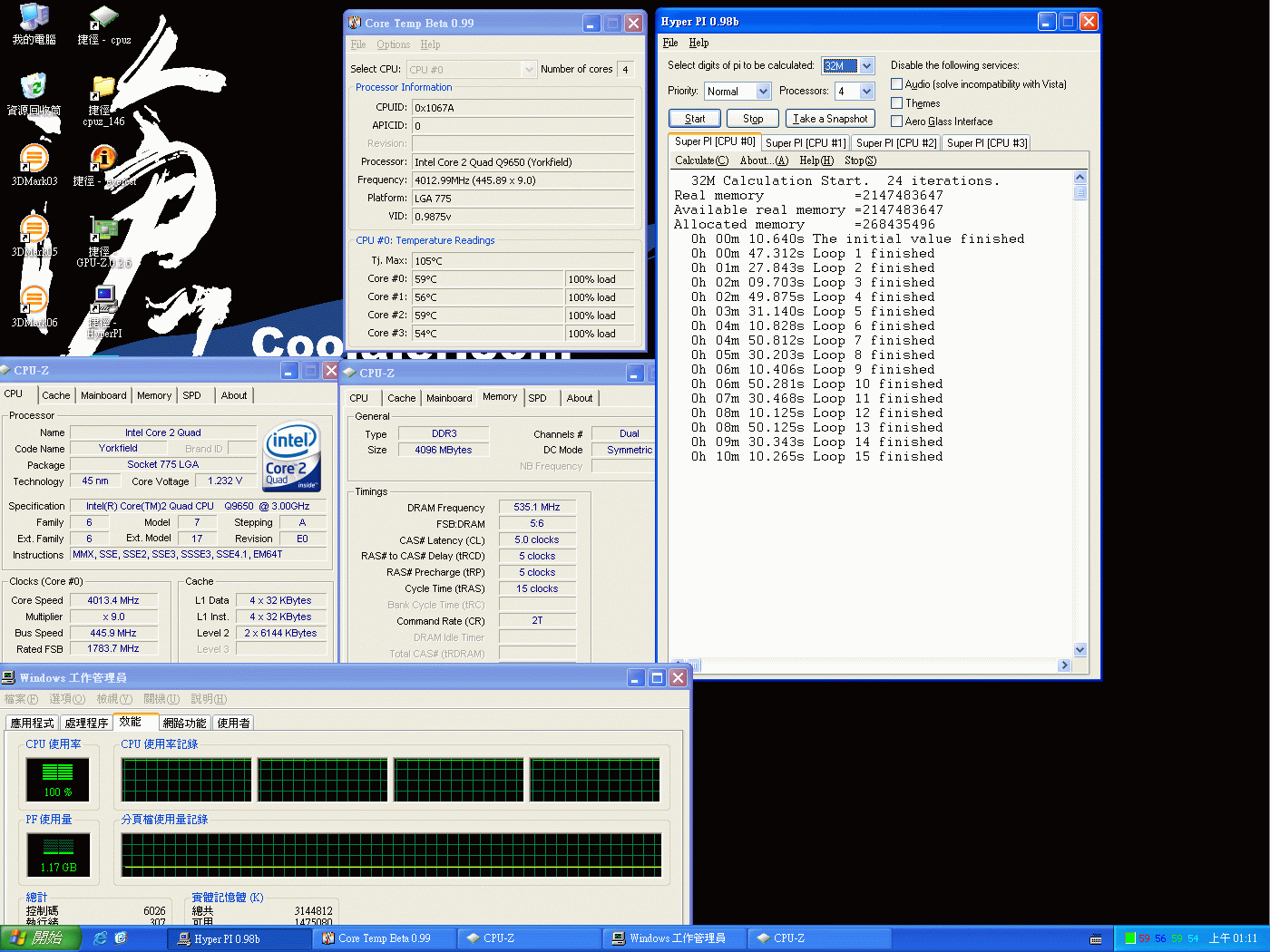1270x952 pixels.
Task: Click the Internet Explorer quick launch icon
Action: click(100, 938)
